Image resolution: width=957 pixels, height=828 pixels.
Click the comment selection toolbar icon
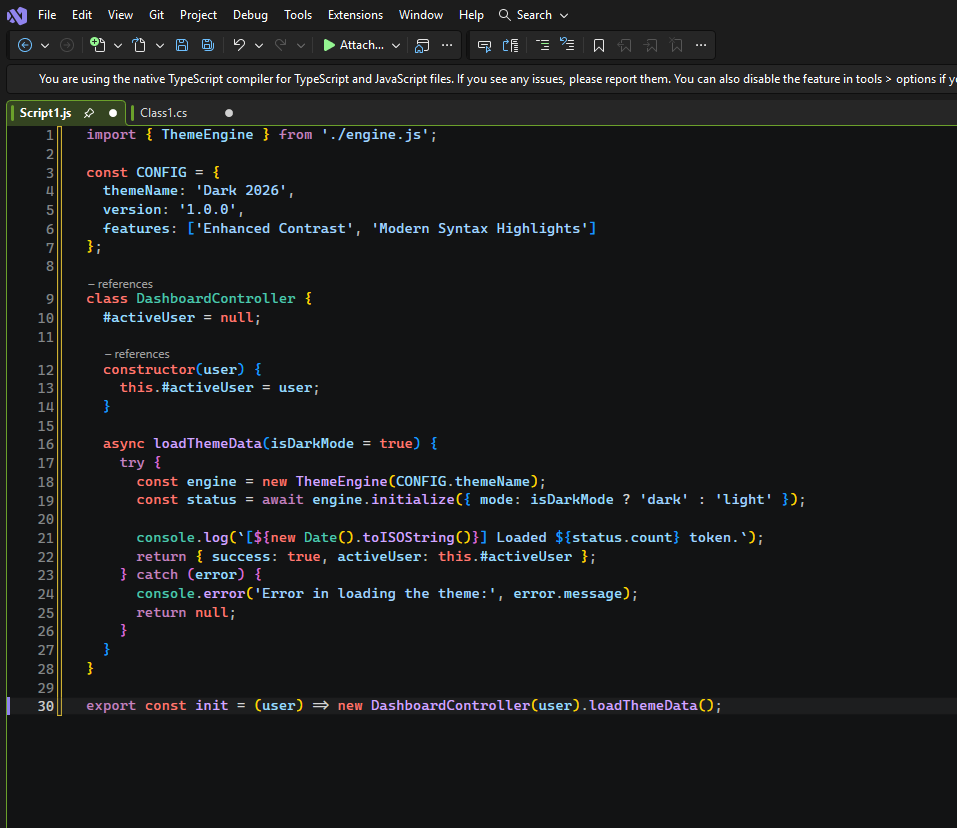coord(485,46)
